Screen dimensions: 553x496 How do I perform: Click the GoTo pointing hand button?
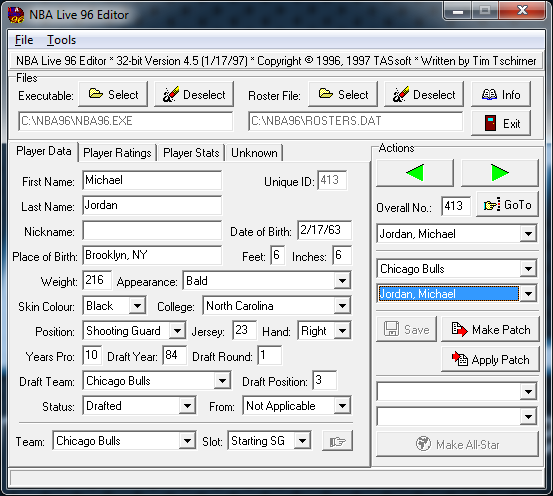point(508,205)
